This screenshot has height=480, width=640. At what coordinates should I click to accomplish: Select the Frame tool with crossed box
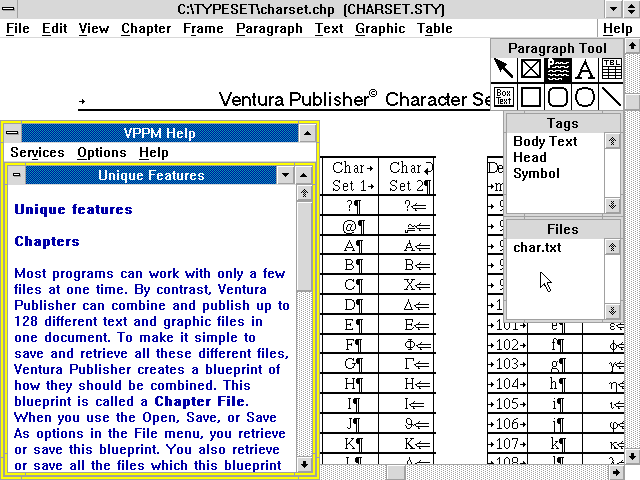(531, 69)
